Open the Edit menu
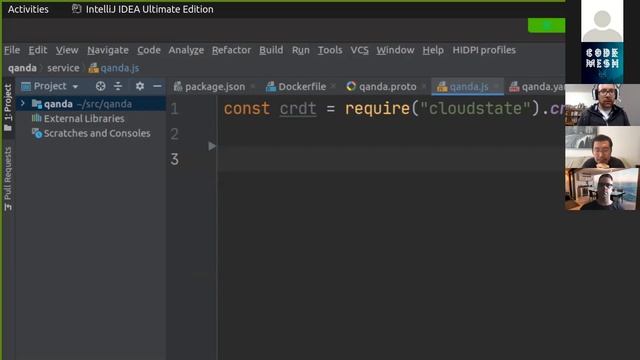Image resolution: width=640 pixels, height=360 pixels. 38,50
